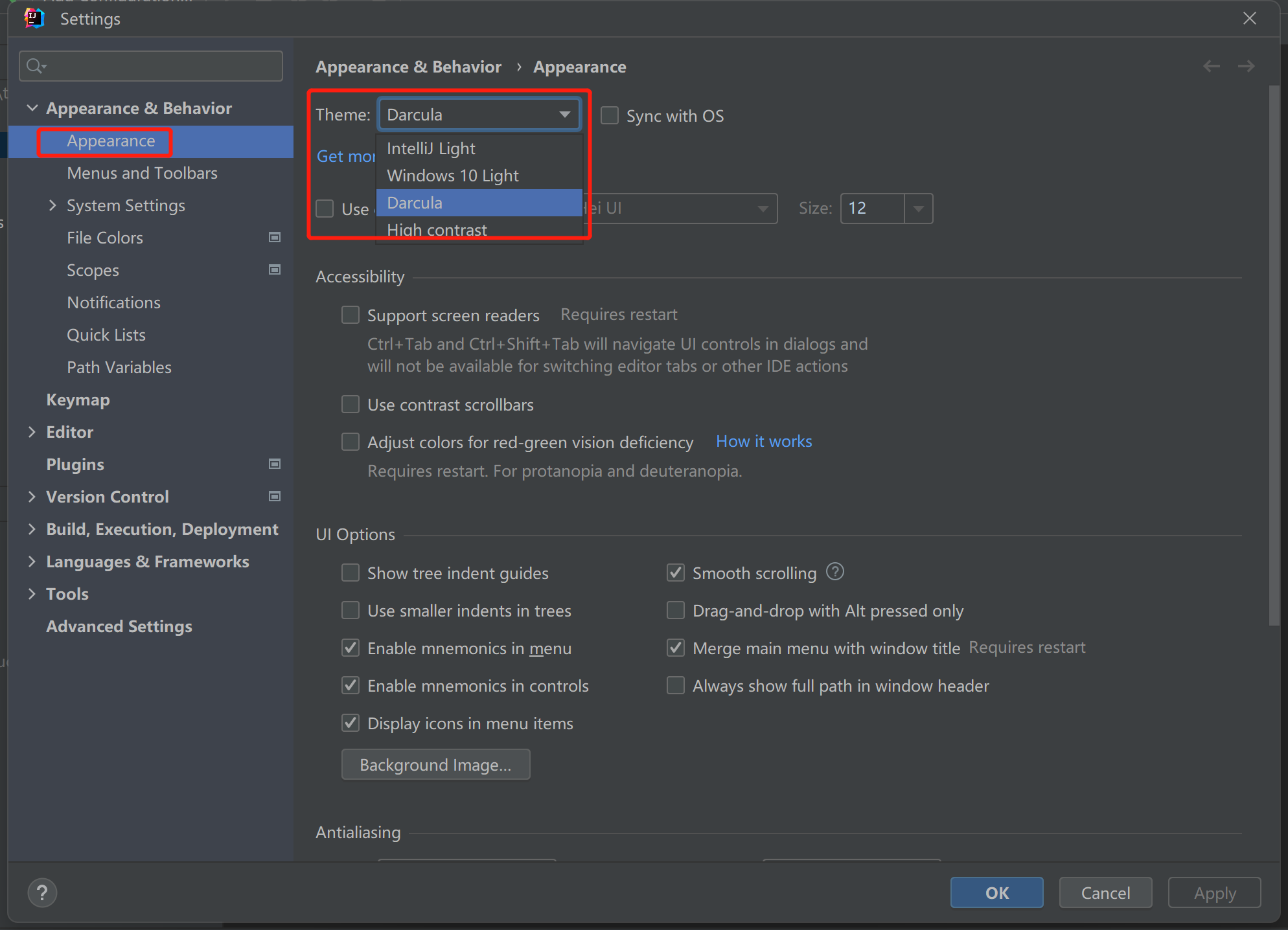Click the How it works link
The height and width of the screenshot is (930, 1288).
763,441
